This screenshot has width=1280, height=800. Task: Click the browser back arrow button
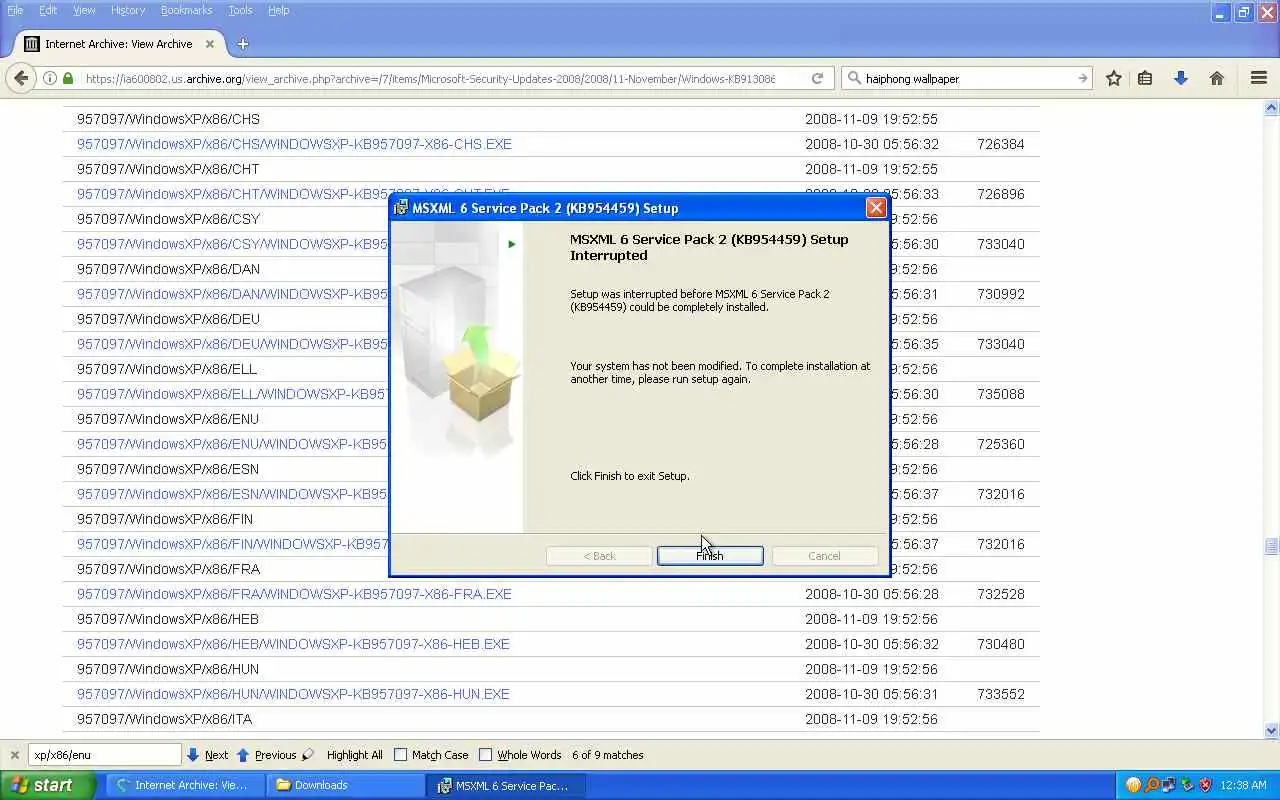(21, 78)
